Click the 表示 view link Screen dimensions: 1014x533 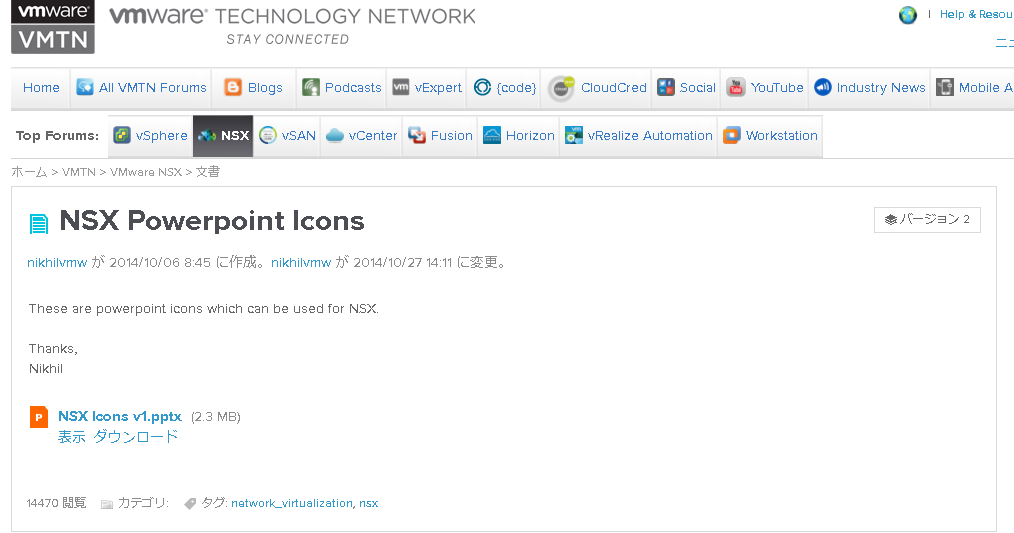pos(72,437)
